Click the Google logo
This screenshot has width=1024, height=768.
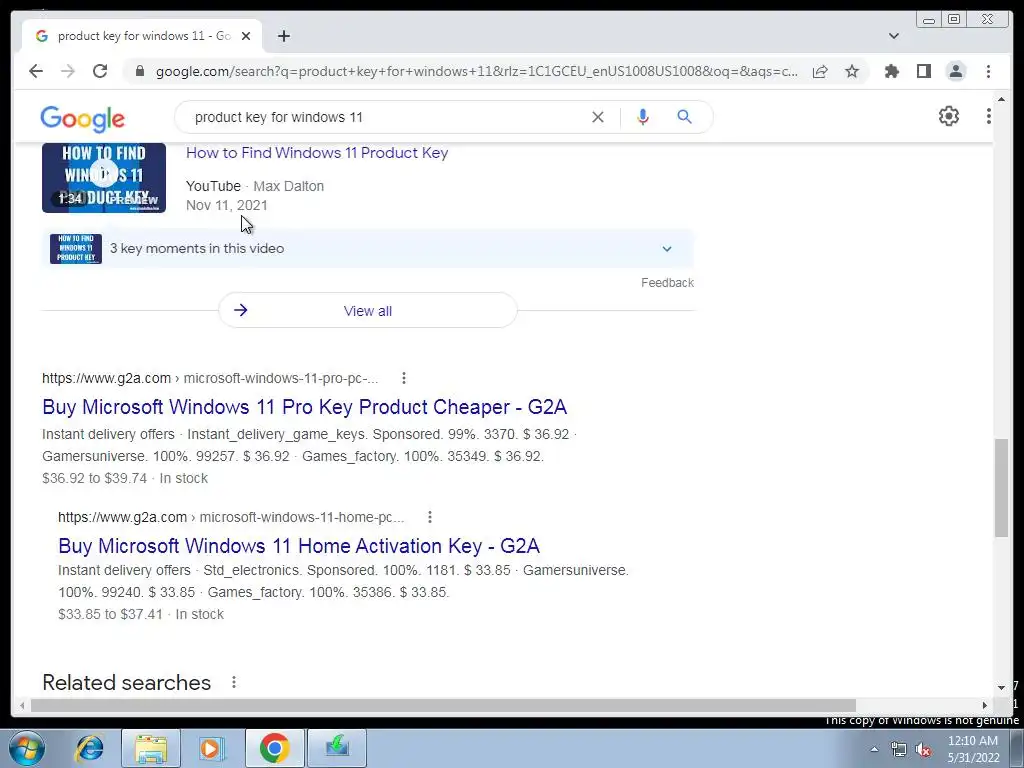82,118
